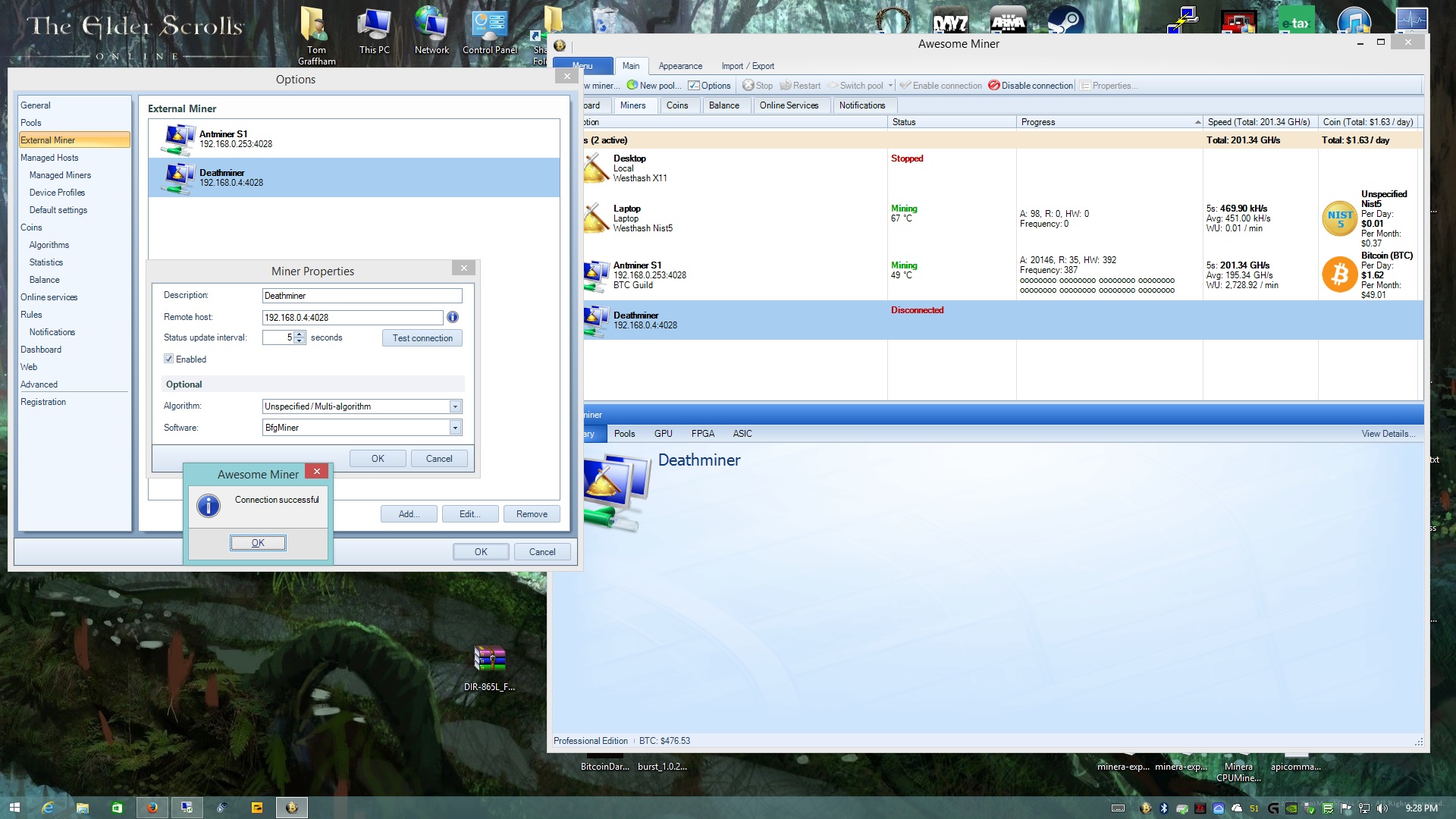Open Algorithm dropdown

pyautogui.click(x=455, y=406)
